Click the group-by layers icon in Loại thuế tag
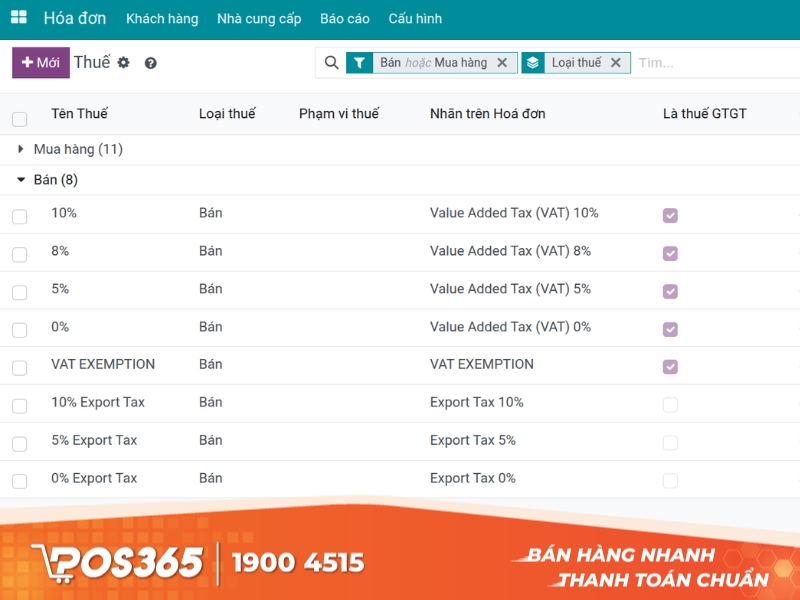 (531, 62)
